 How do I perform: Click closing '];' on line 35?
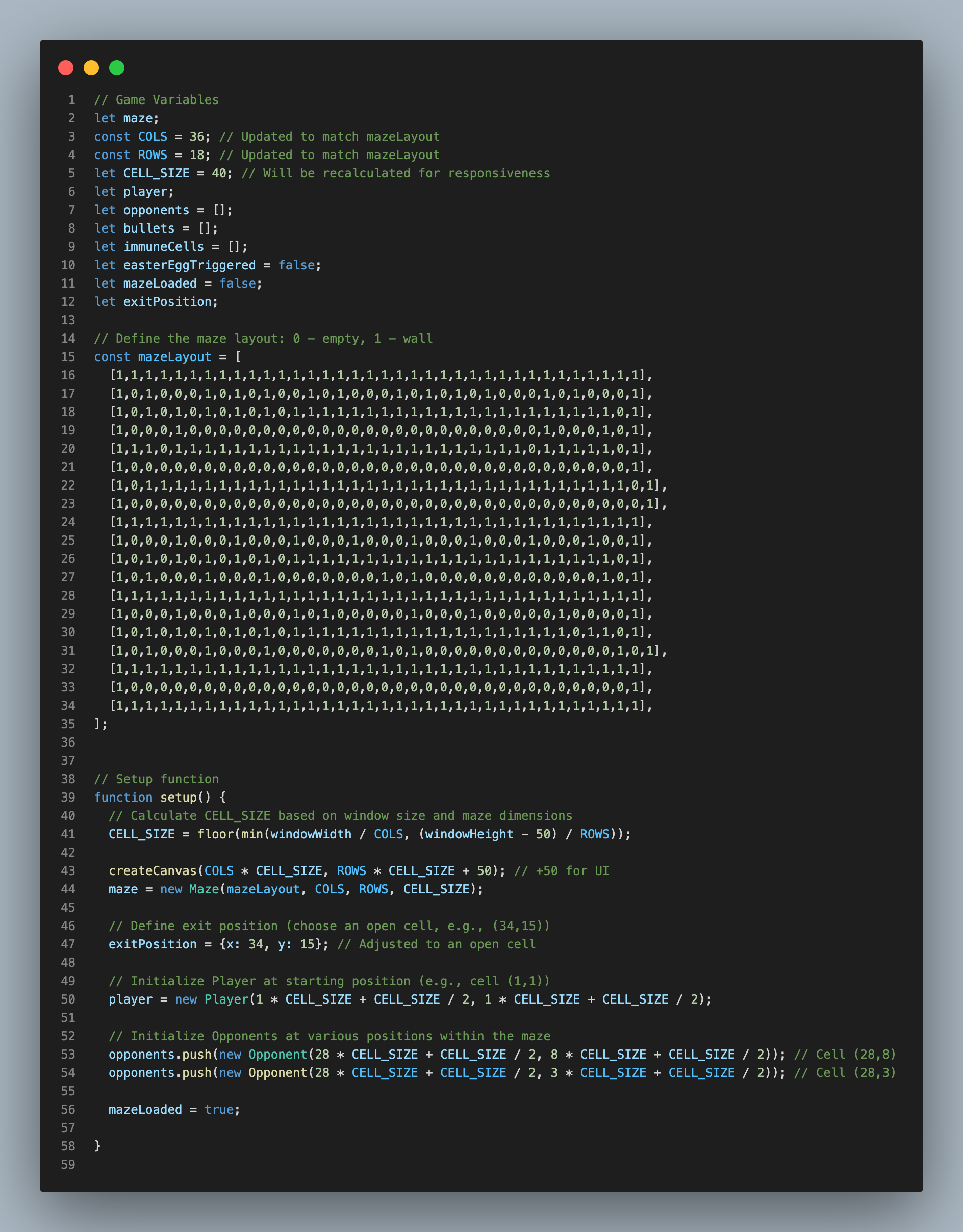point(101,724)
